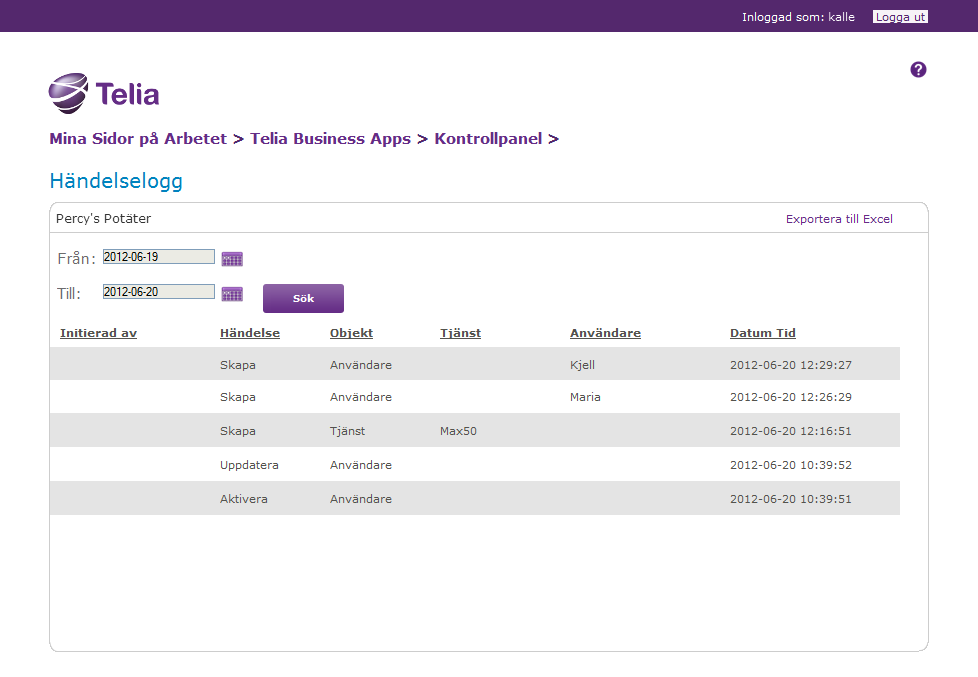Select timestamp 2012-06-20 10:39:52

(x=791, y=465)
